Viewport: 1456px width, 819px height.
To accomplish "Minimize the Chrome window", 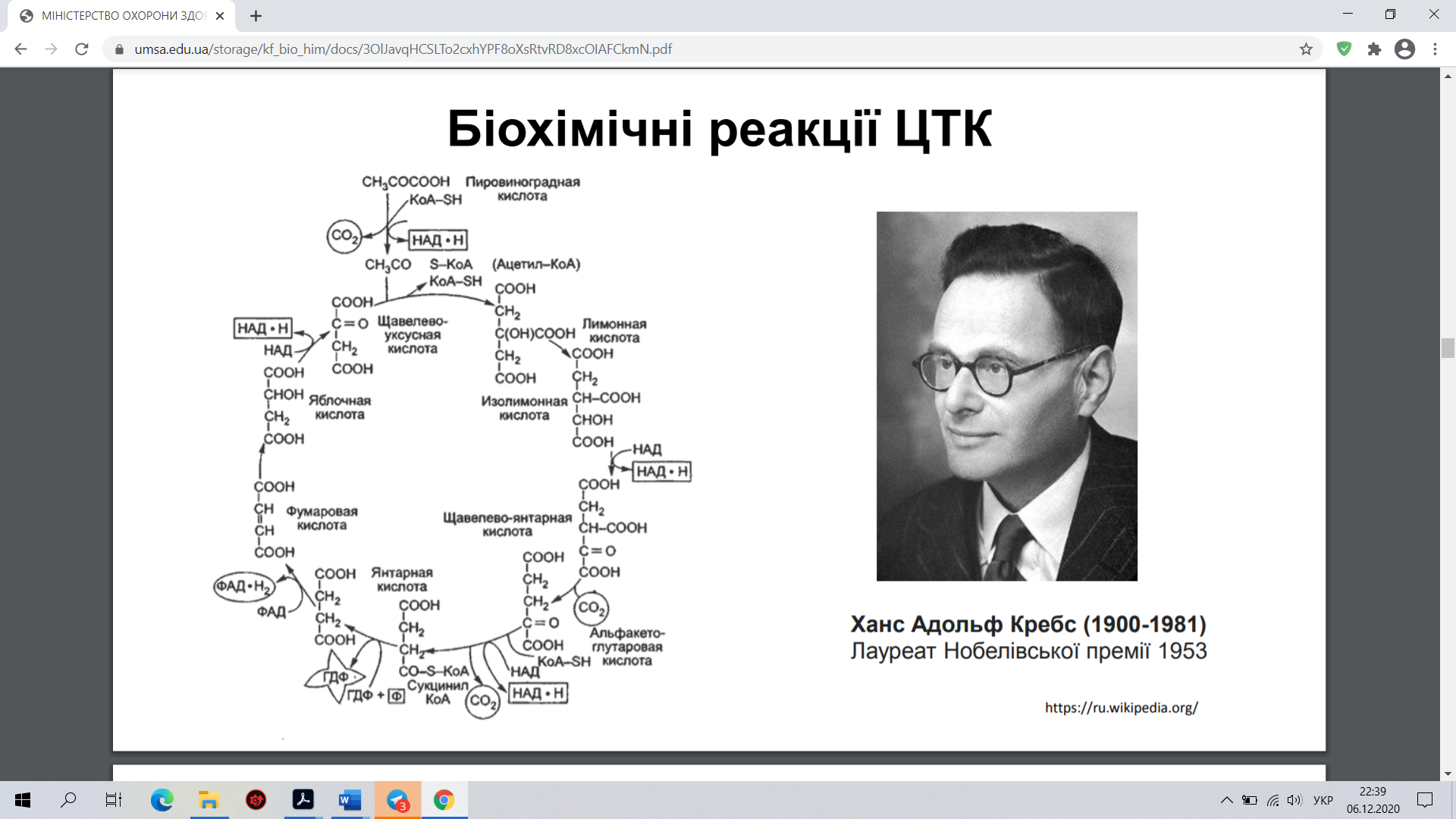I will (1348, 14).
